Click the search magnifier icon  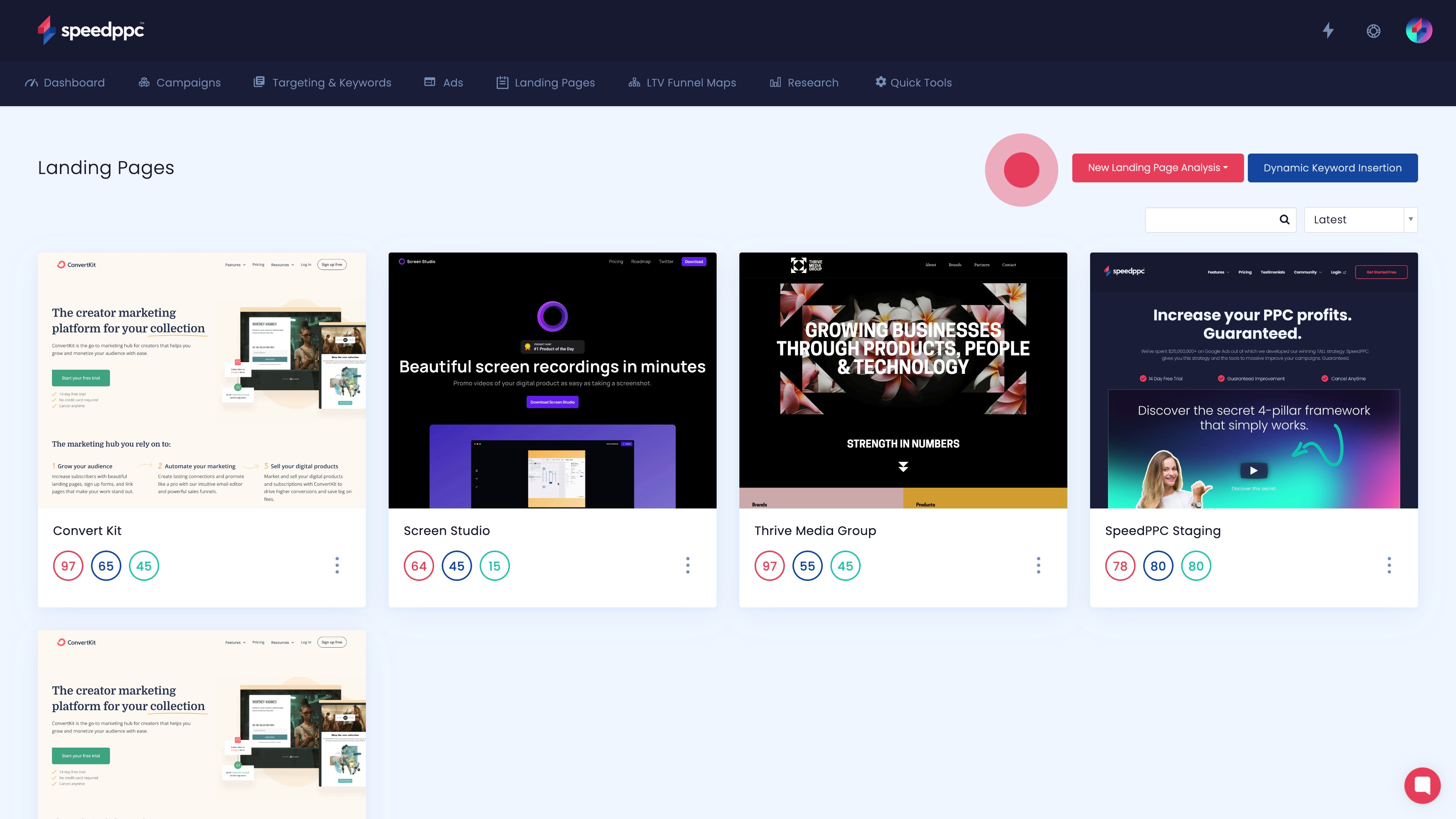[x=1284, y=220]
